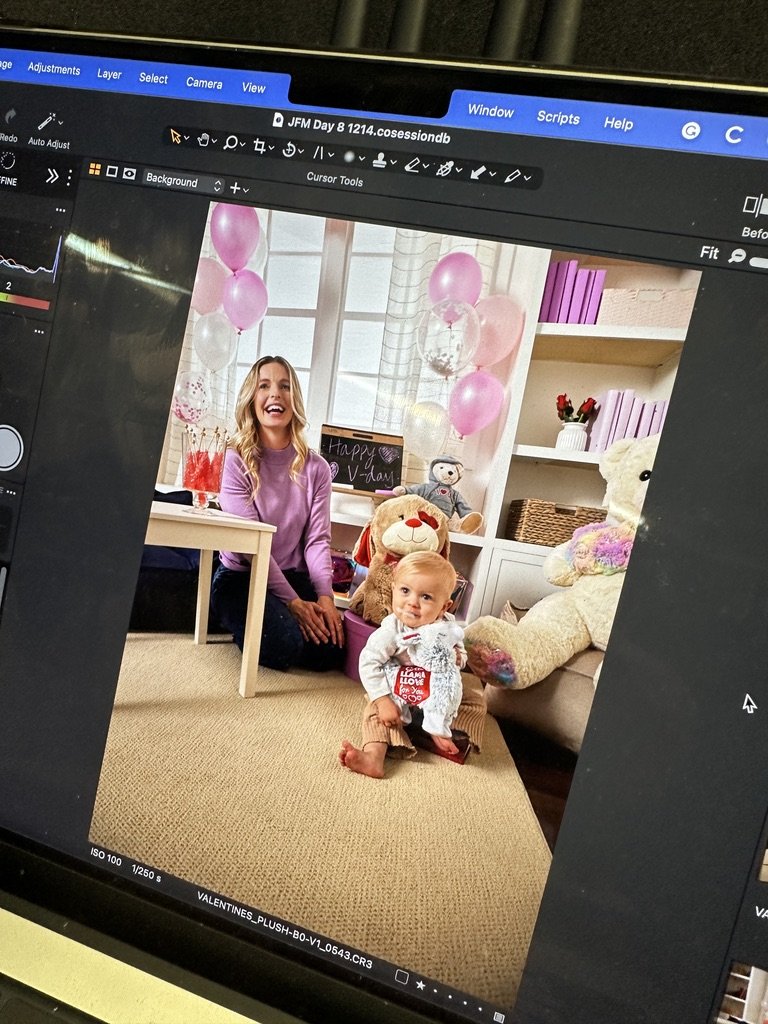Click the Fit zoom button
The image size is (768, 1024).
tap(710, 253)
